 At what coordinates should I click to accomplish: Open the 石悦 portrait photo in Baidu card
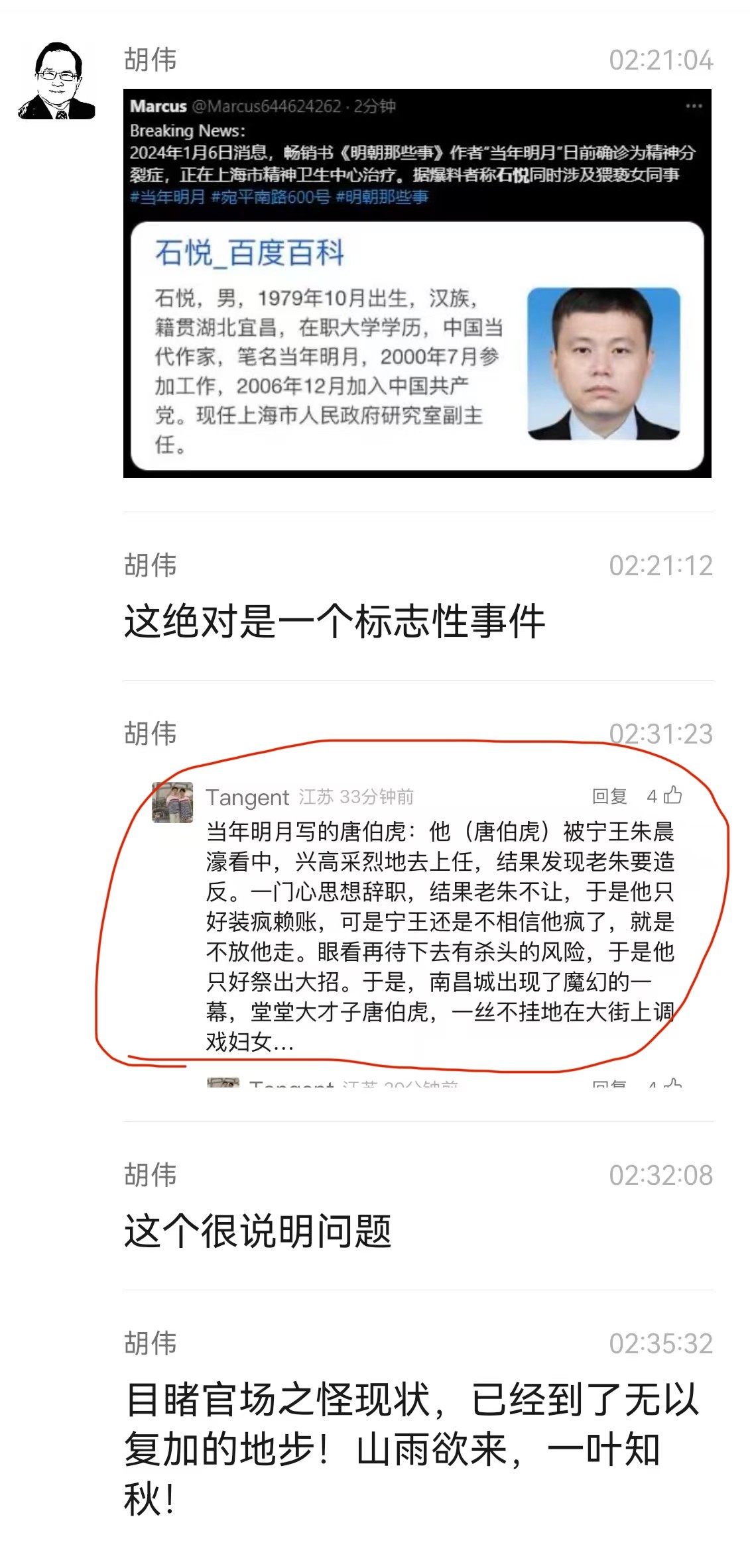[x=603, y=364]
